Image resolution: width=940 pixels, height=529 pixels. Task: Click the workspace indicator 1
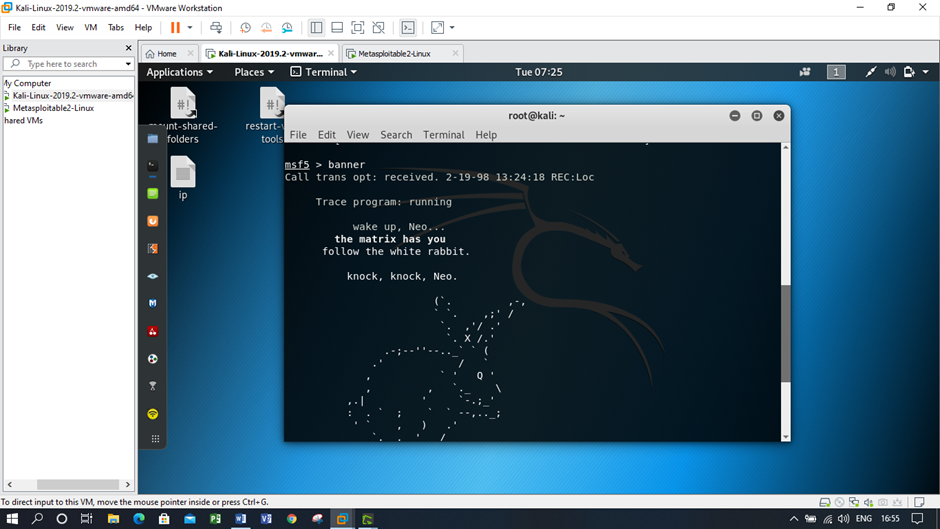pos(836,72)
